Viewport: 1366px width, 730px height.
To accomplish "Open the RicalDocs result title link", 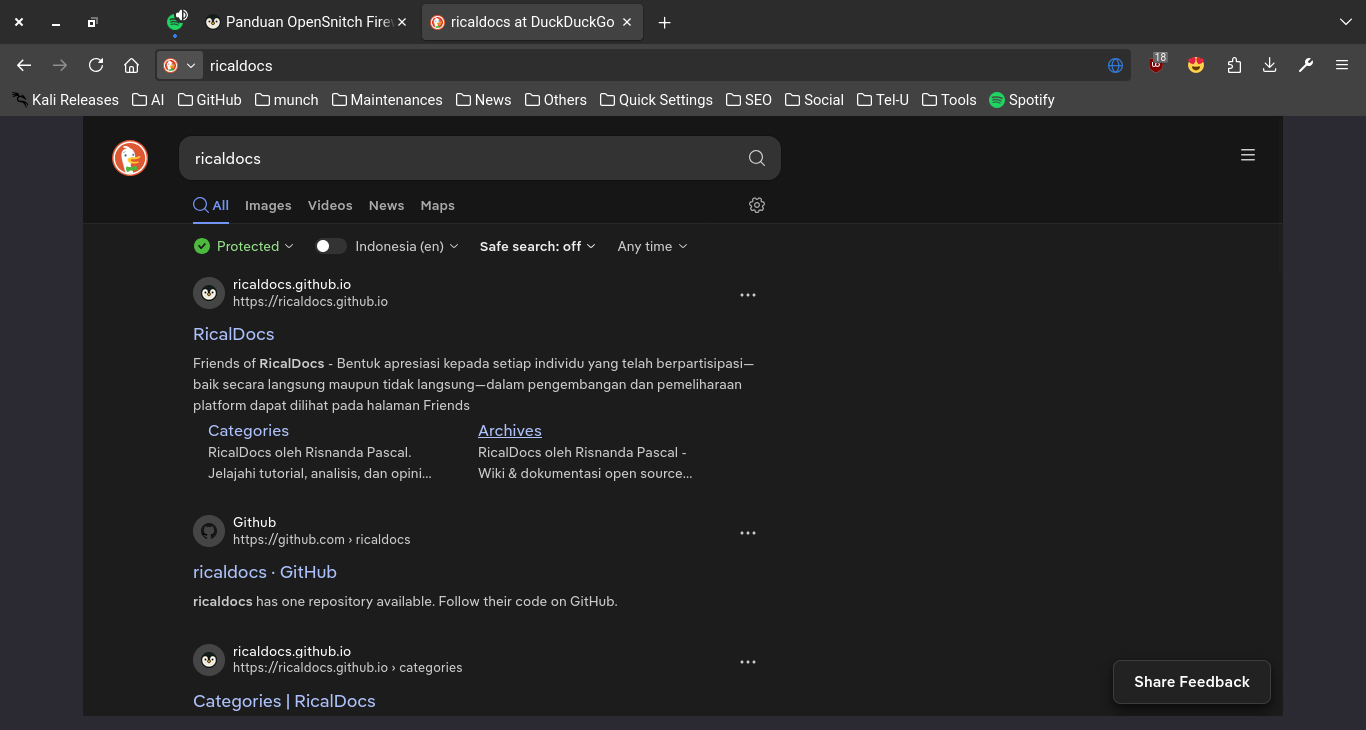I will [x=233, y=334].
